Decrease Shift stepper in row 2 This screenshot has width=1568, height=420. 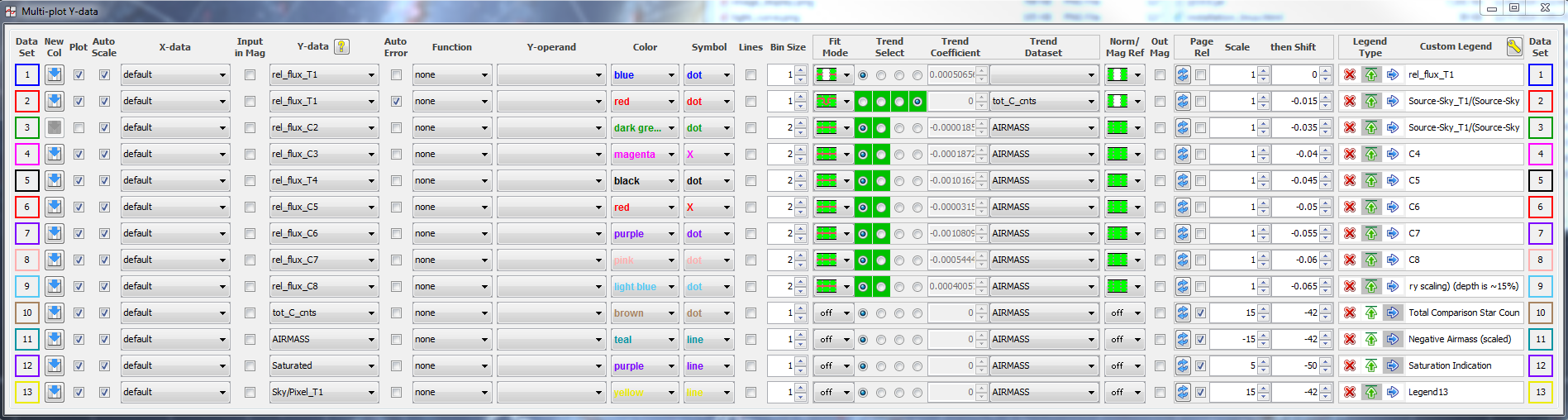1325,106
